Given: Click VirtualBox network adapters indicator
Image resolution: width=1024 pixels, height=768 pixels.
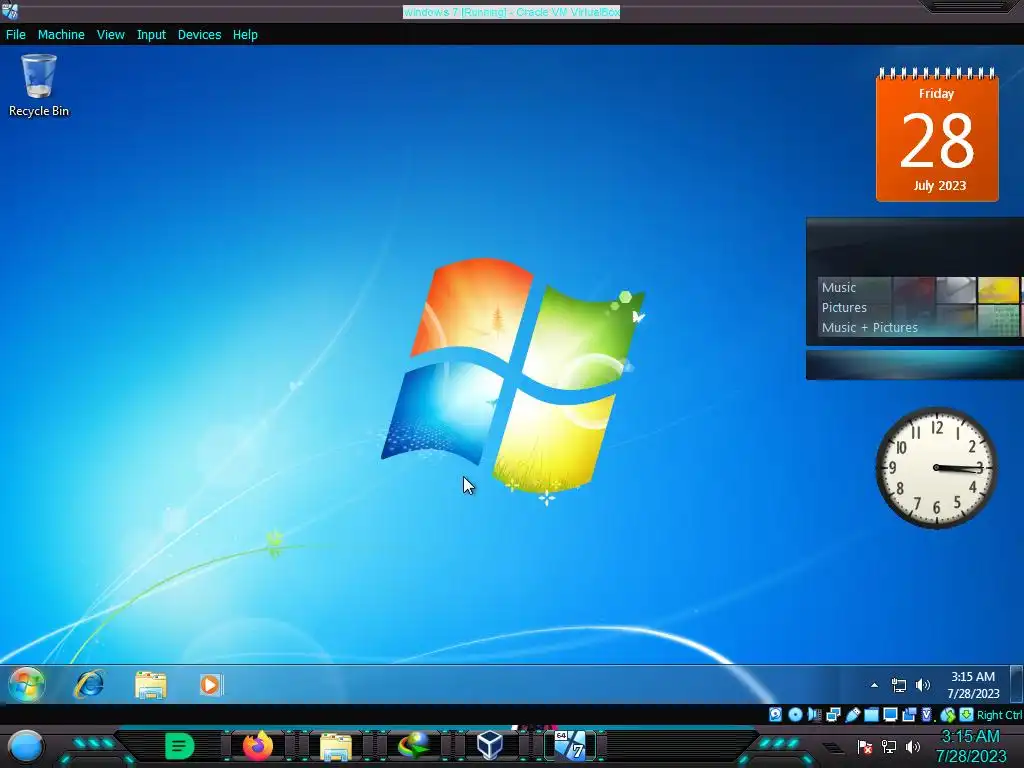Looking at the screenshot, I should click(x=833, y=714).
